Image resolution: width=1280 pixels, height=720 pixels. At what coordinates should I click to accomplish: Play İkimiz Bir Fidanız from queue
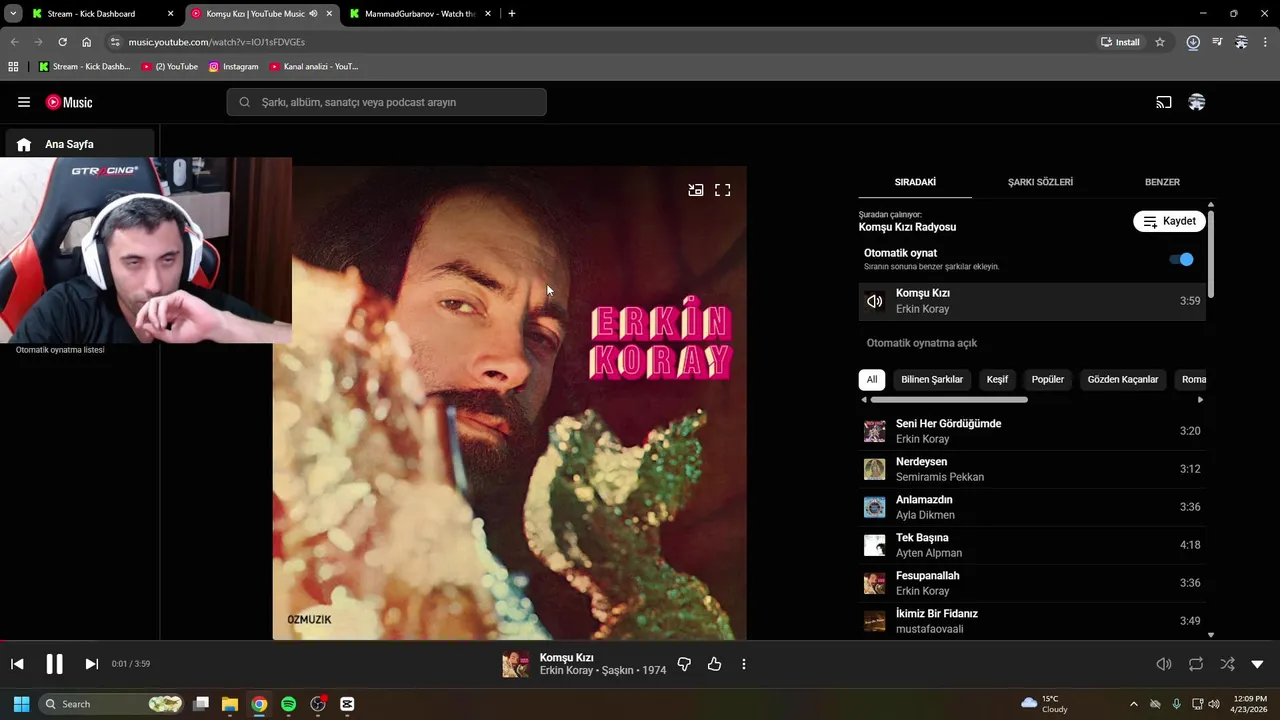1032,621
